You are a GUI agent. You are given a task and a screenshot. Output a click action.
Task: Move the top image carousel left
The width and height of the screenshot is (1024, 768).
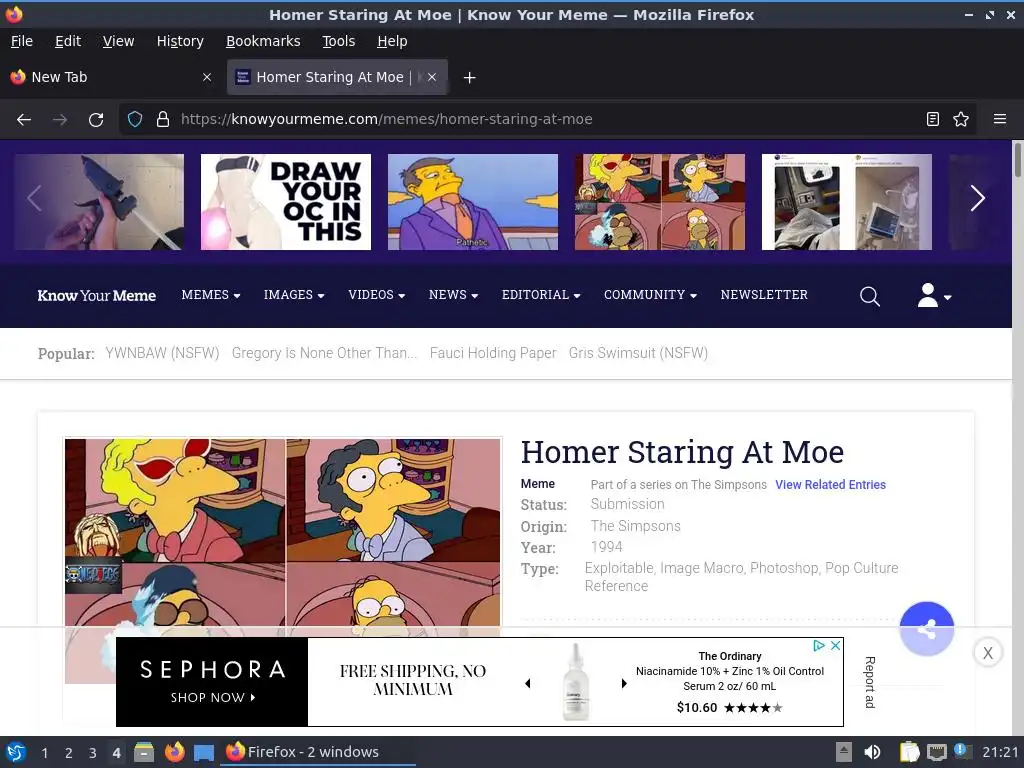(x=35, y=199)
